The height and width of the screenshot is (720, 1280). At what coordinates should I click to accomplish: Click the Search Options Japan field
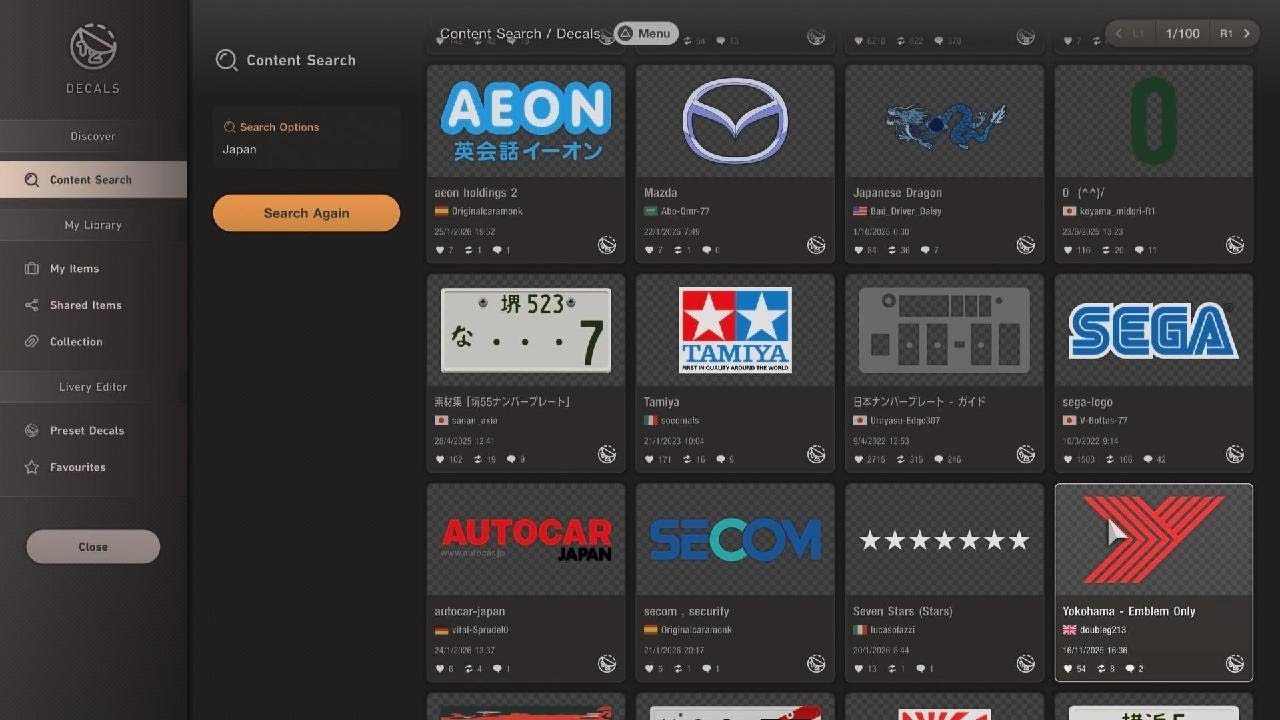(x=306, y=138)
